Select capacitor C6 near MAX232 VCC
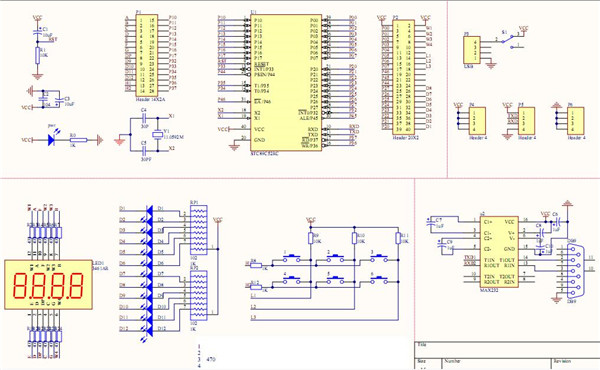This screenshot has width=600, height=370. pyautogui.click(x=557, y=222)
